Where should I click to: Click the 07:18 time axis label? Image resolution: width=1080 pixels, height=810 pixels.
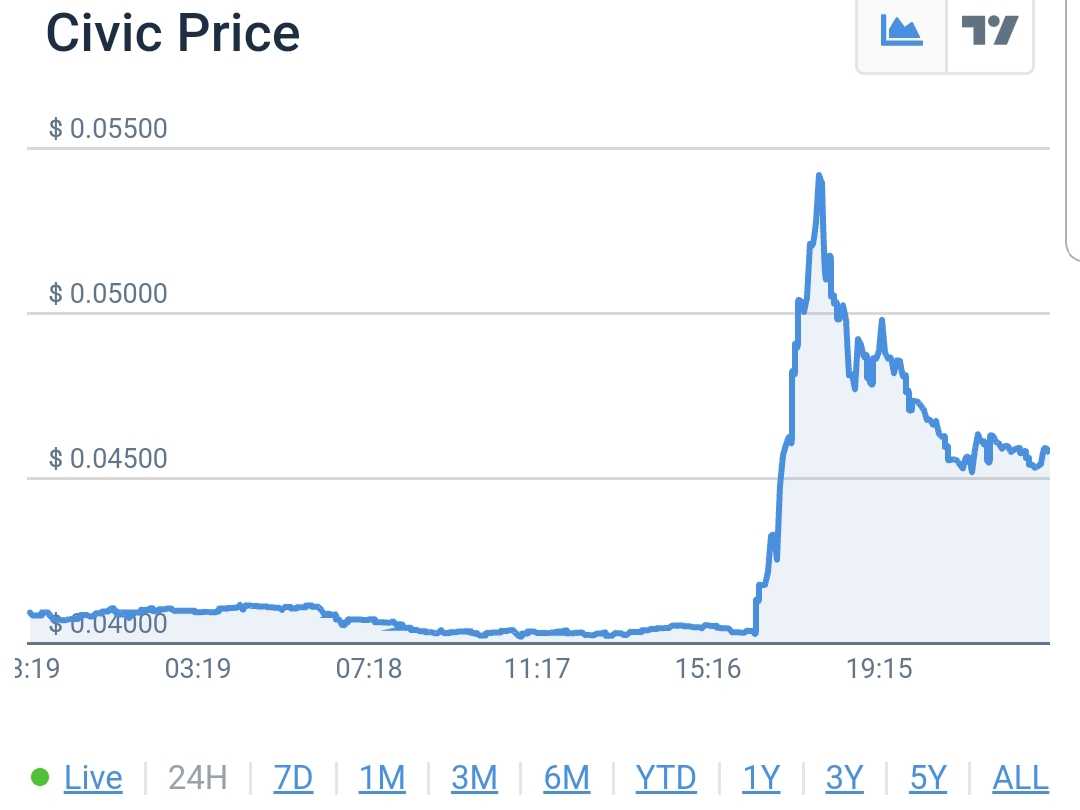(x=368, y=668)
